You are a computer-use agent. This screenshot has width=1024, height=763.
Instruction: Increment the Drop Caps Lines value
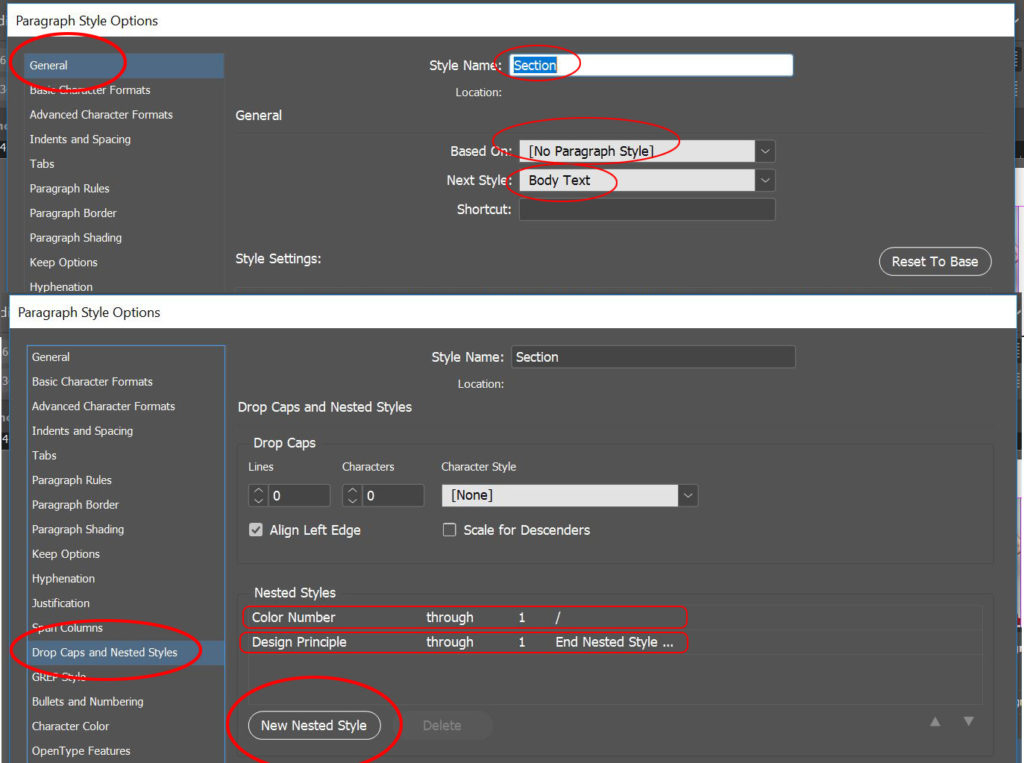(x=258, y=490)
